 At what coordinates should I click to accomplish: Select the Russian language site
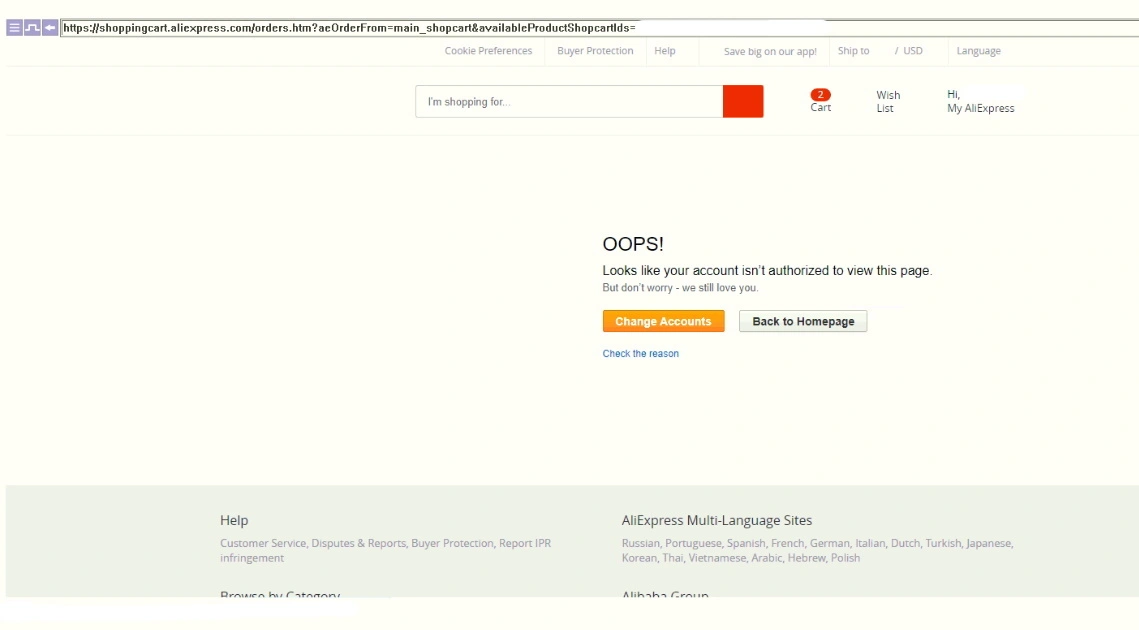click(640, 543)
